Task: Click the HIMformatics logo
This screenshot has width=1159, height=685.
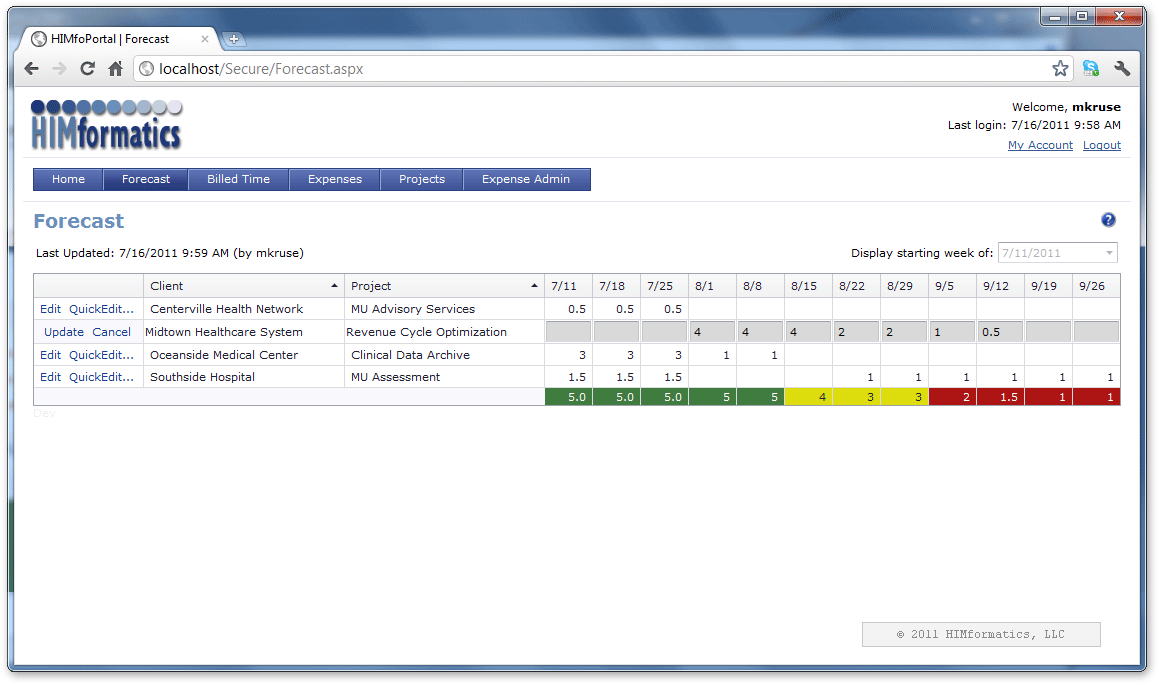Action: pyautogui.click(x=106, y=124)
